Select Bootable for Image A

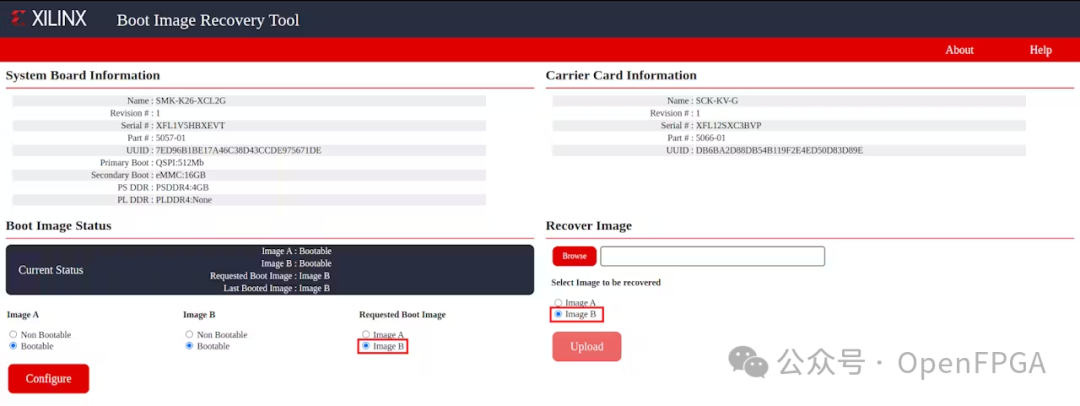click(x=13, y=346)
